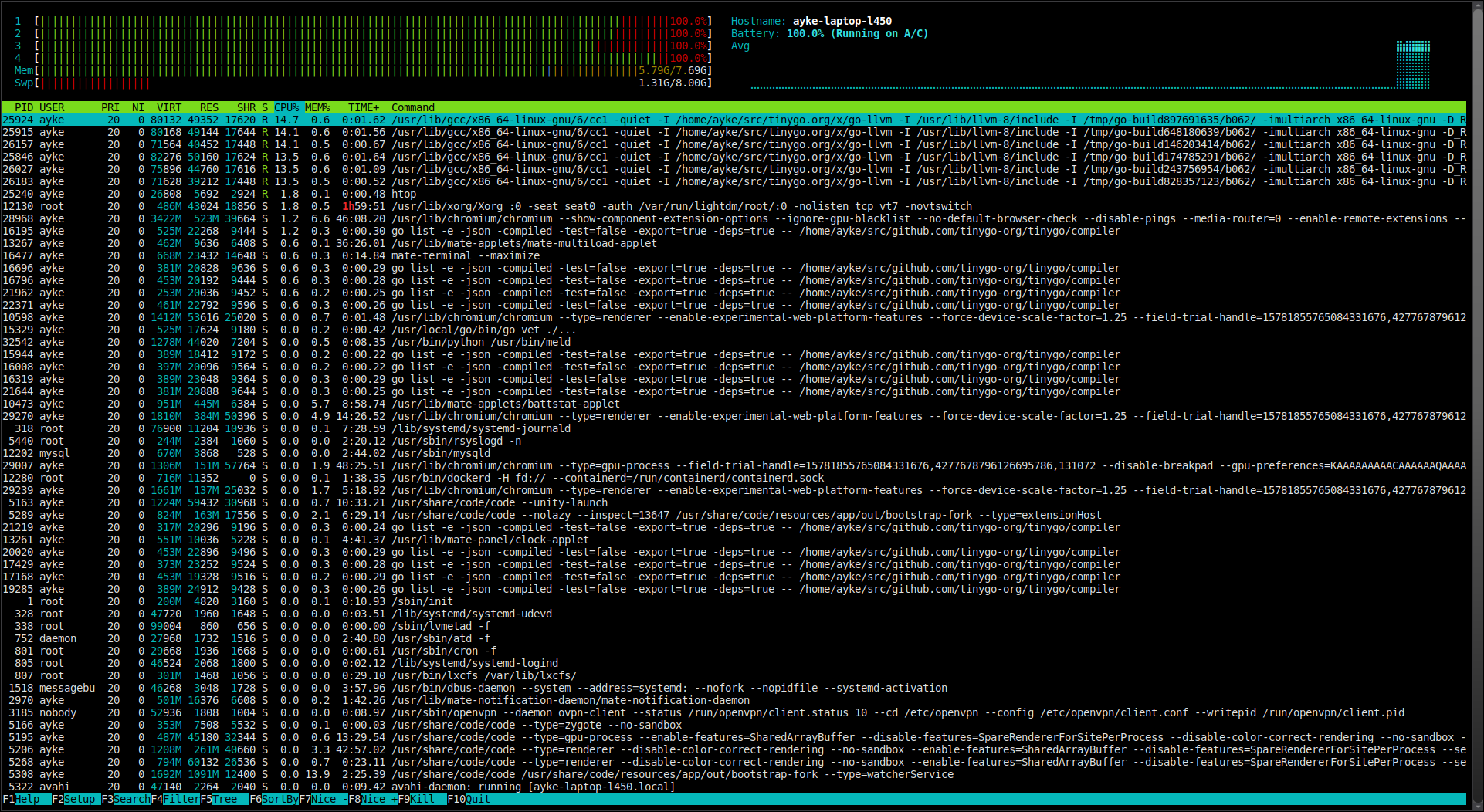Switch to tree view using F5Tree
The image size is (1484, 812).
(x=222, y=800)
